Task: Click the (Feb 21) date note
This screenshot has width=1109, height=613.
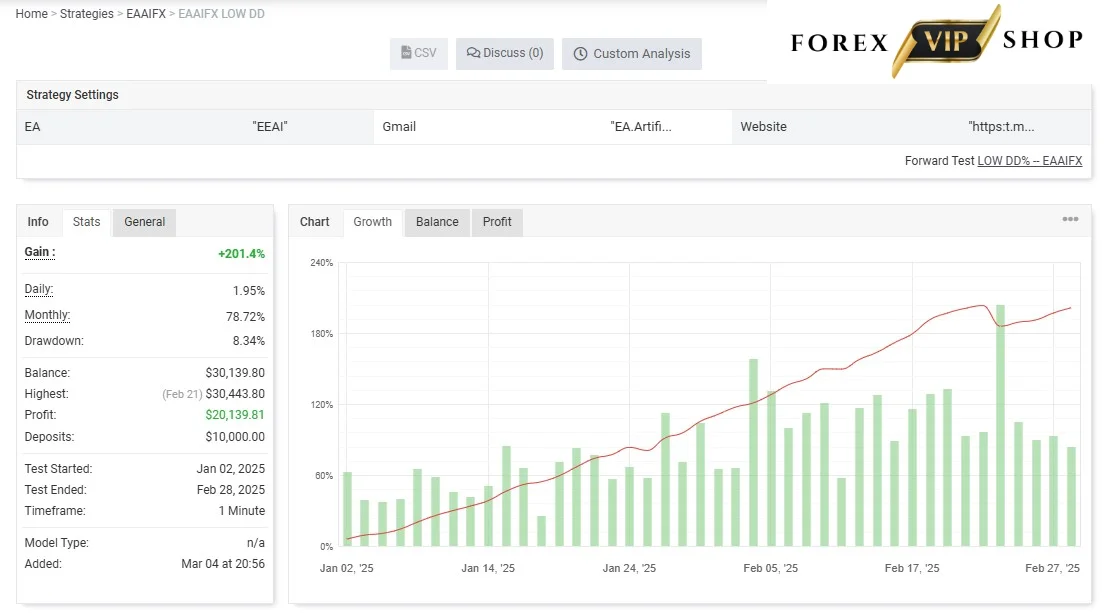Action: pyautogui.click(x=182, y=394)
